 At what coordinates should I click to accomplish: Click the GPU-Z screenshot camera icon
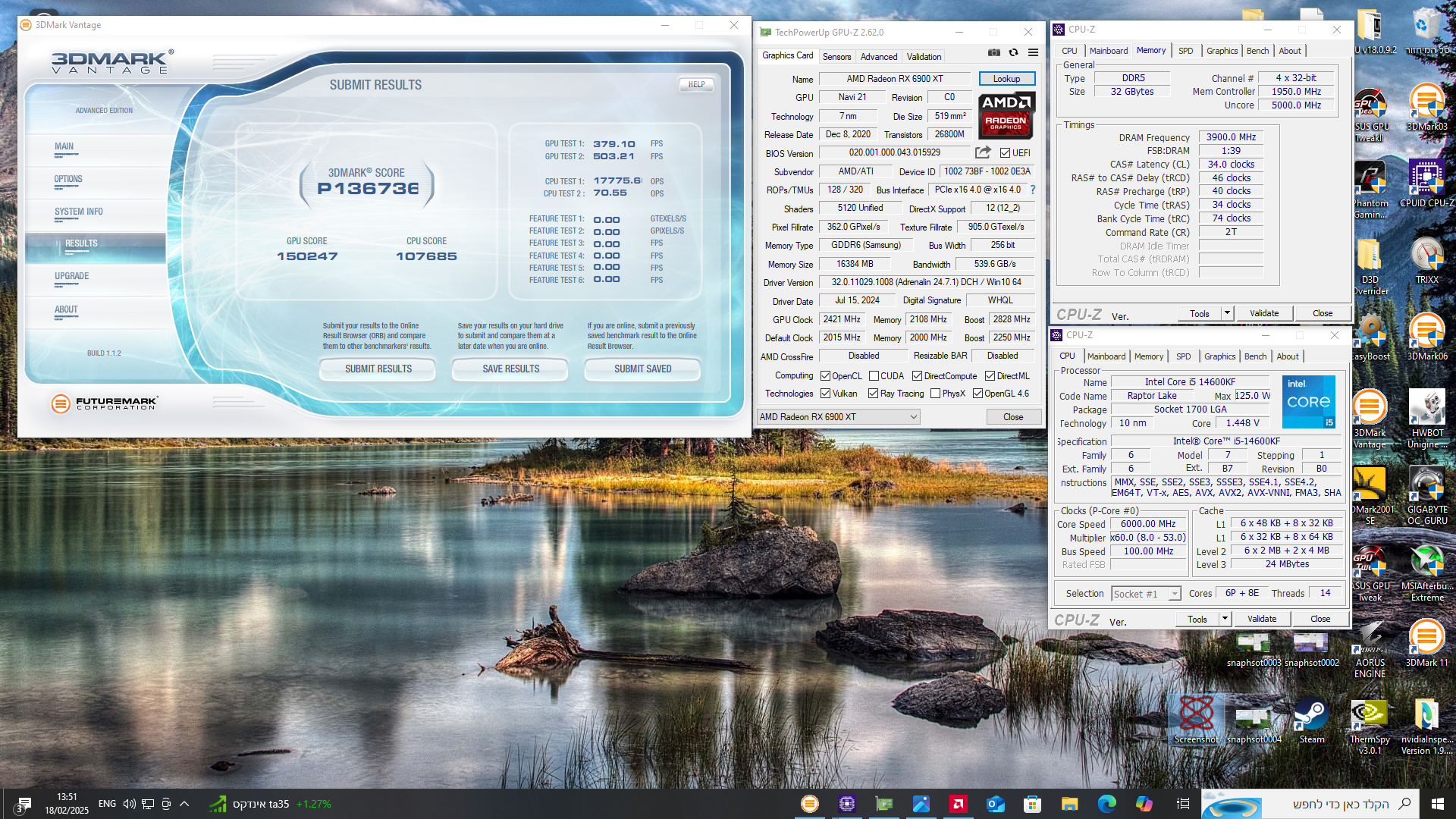tap(993, 53)
